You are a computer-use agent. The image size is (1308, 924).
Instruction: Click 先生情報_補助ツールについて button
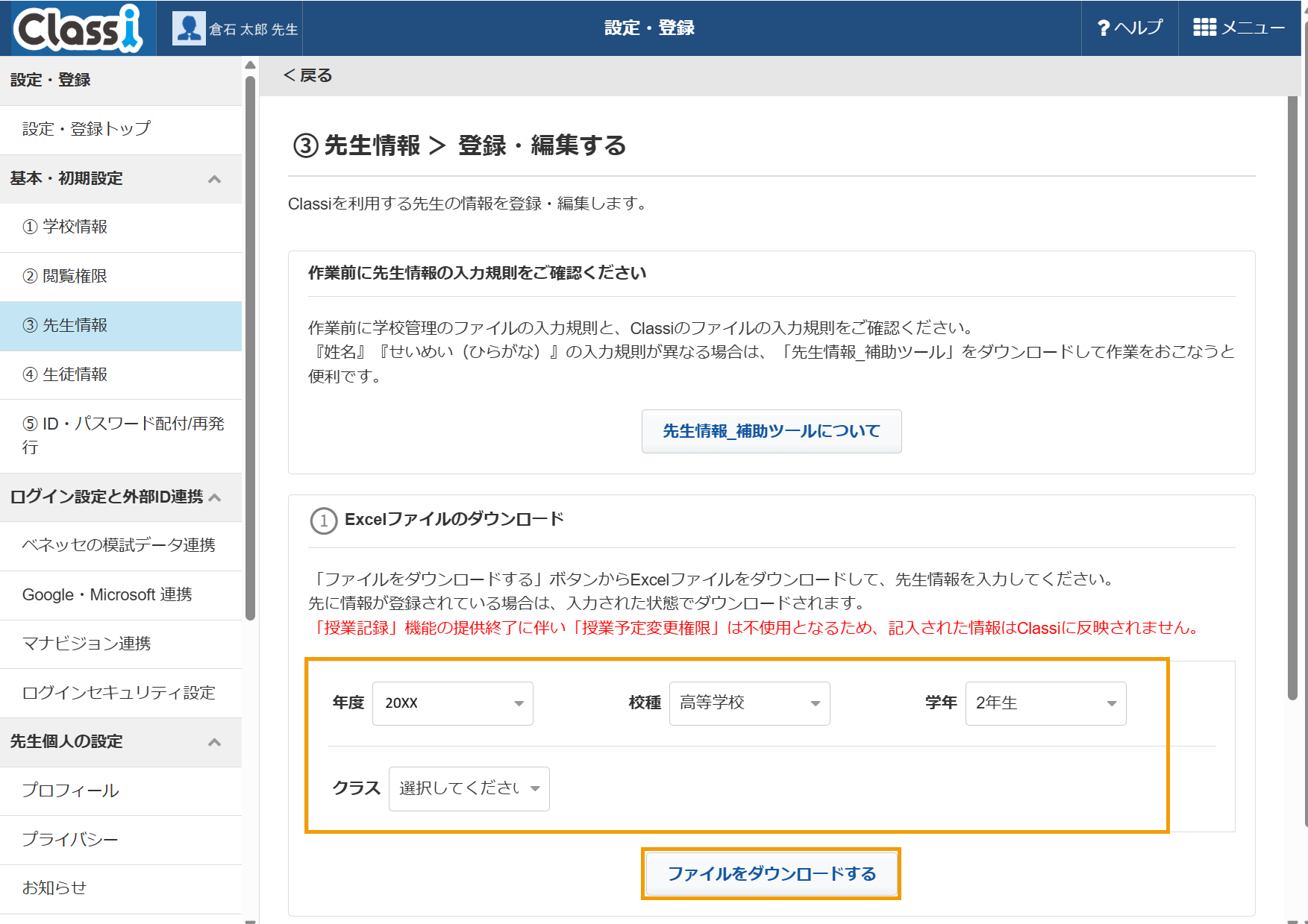(772, 431)
